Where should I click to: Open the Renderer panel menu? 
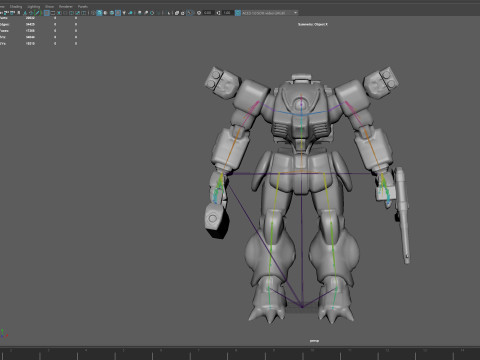[66, 6]
